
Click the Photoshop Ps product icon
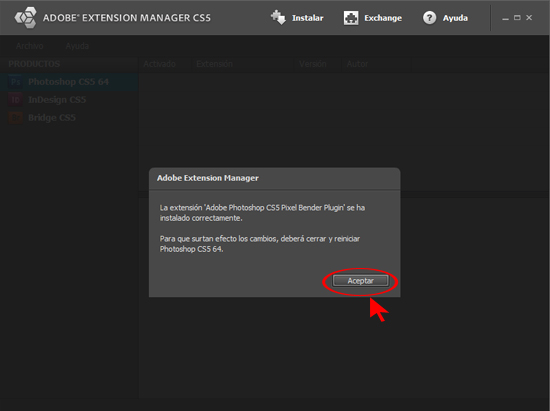[x=15, y=82]
